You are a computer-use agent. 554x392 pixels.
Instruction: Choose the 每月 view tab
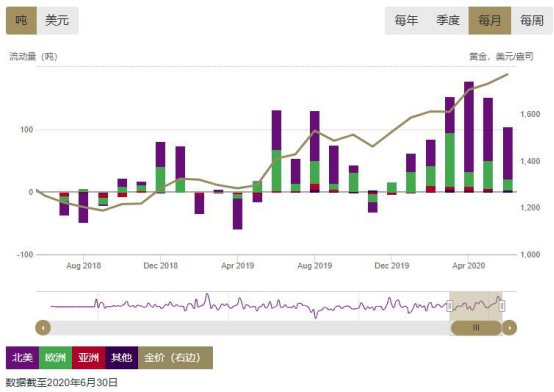tap(490, 21)
